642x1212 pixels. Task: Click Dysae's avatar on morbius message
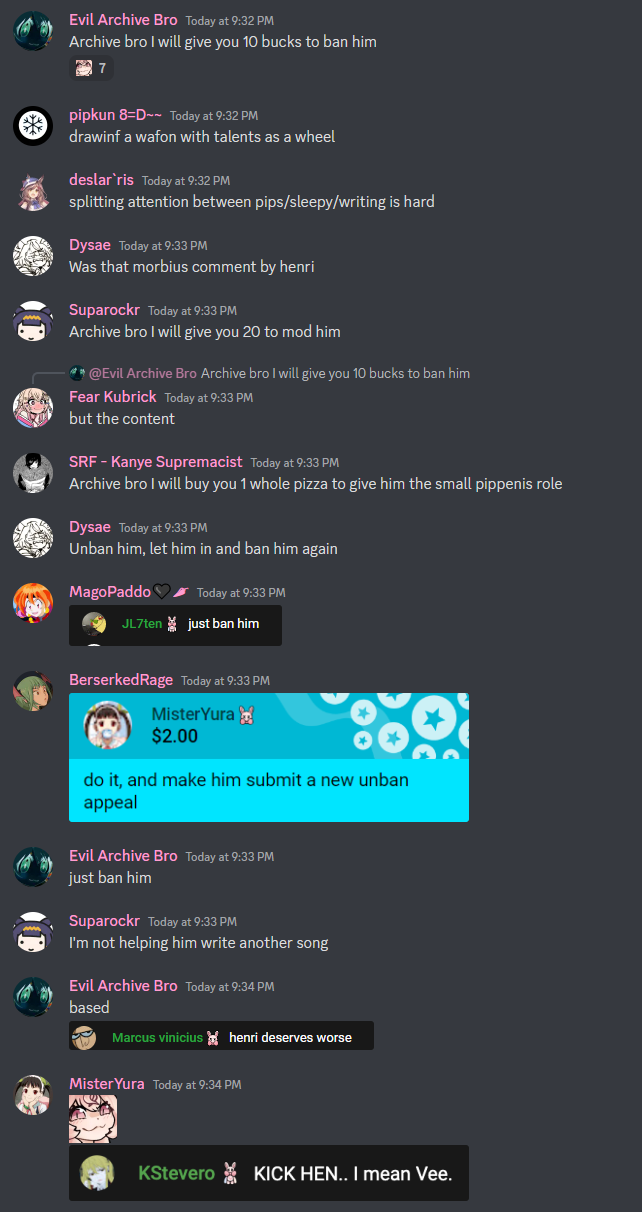33,256
